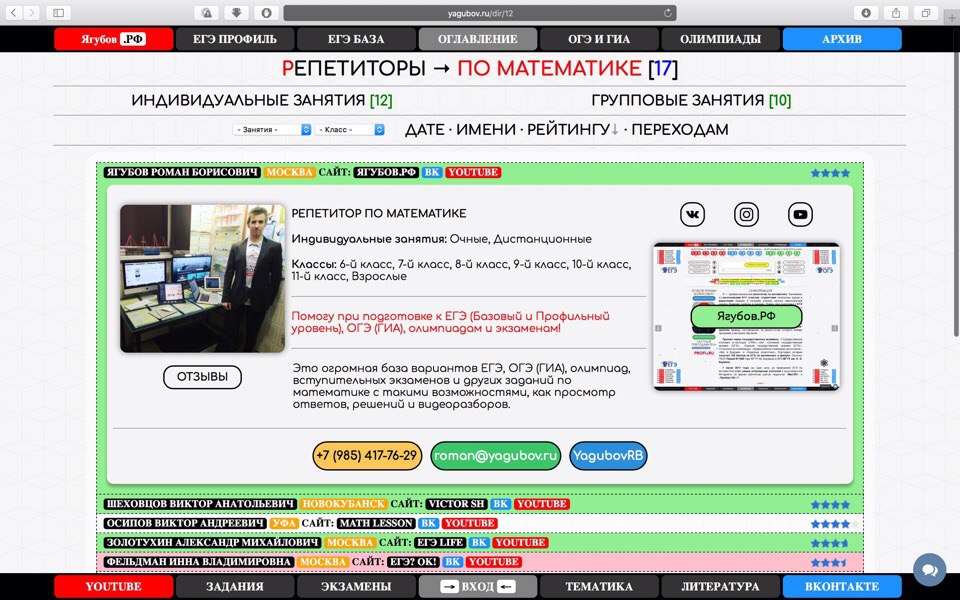The width and height of the screenshot is (960, 600).
Task: Click the warning-triangle extension icon in the toolbar
Action: 207,12
